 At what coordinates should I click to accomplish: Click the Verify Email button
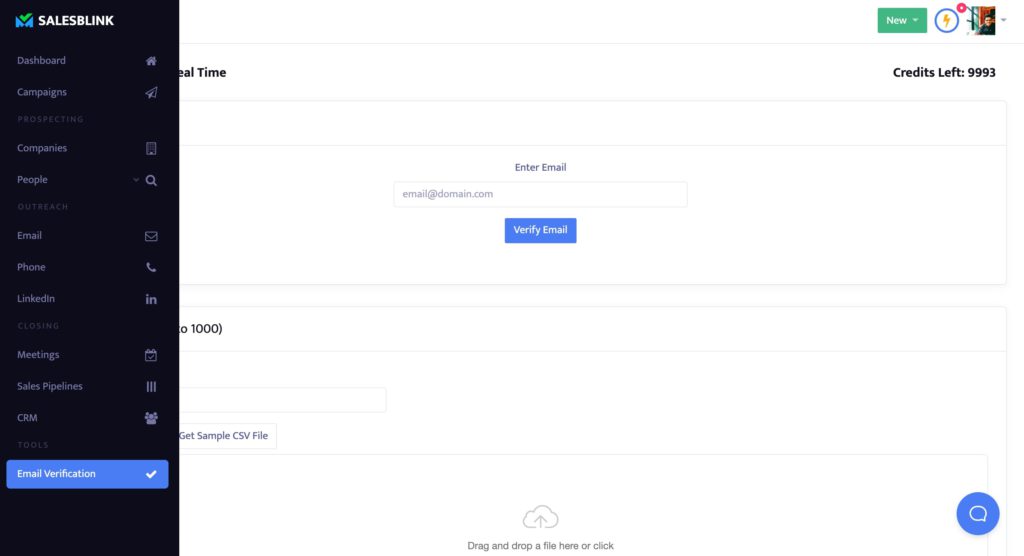[540, 230]
